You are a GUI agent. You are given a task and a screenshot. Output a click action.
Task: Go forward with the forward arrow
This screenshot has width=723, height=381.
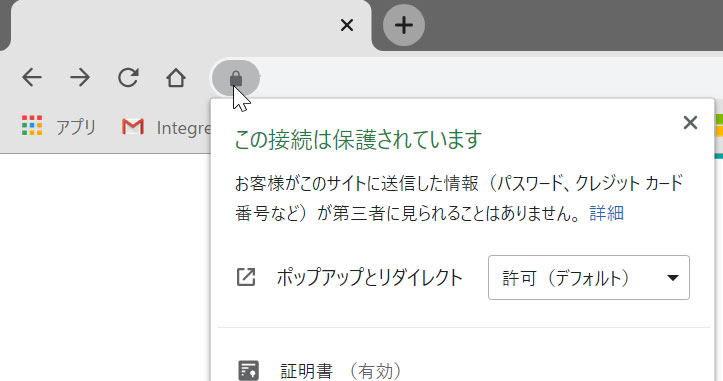(80, 77)
